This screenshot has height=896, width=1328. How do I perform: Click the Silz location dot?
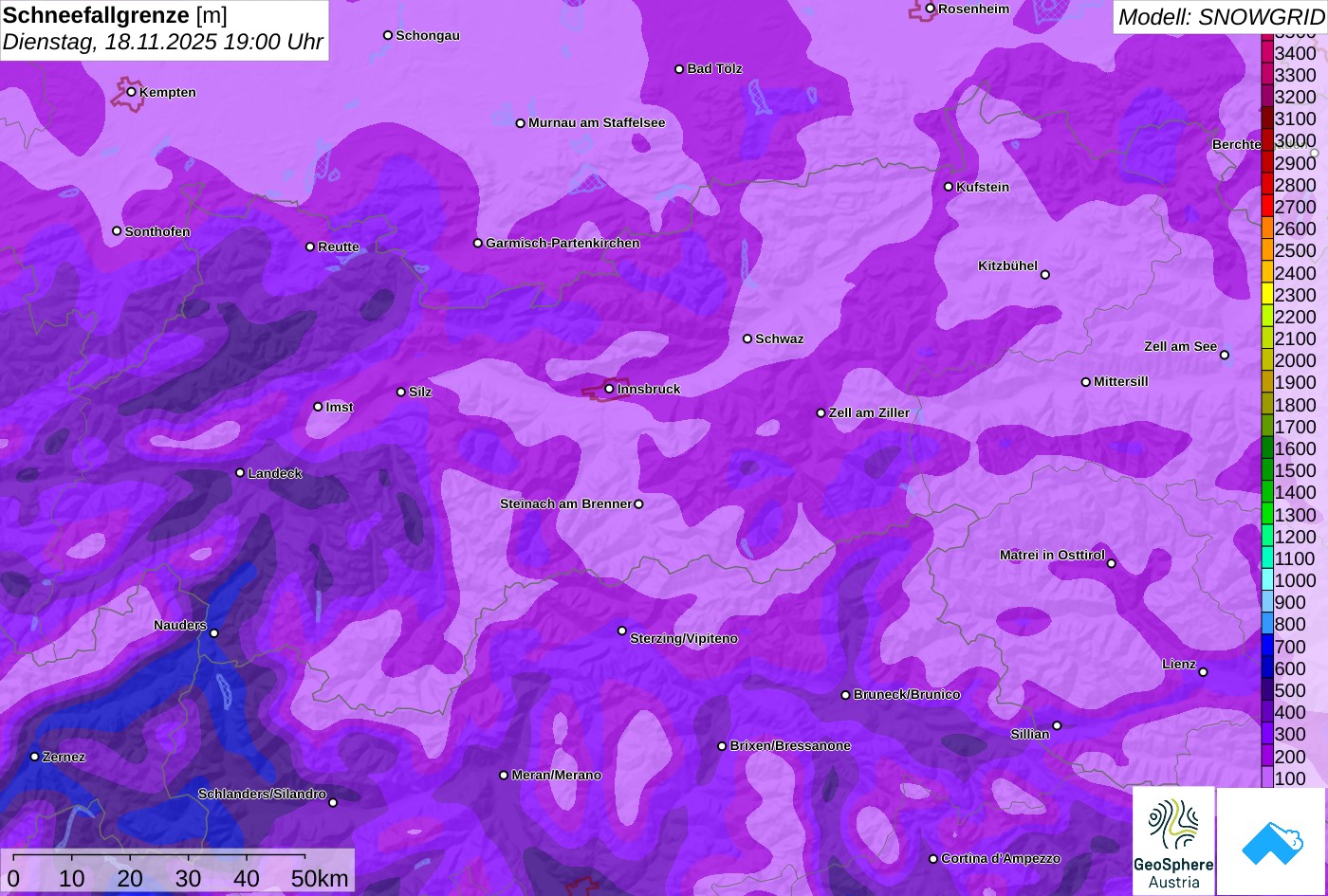click(401, 392)
